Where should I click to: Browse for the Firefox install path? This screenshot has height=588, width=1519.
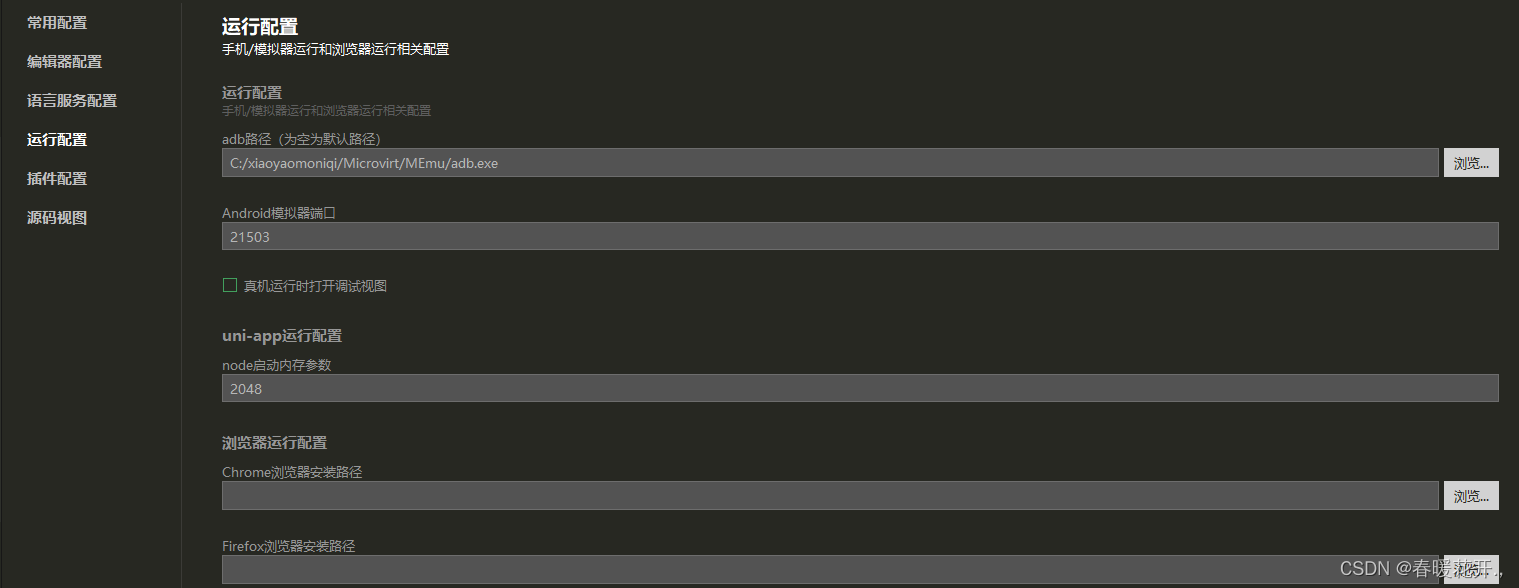(1470, 570)
